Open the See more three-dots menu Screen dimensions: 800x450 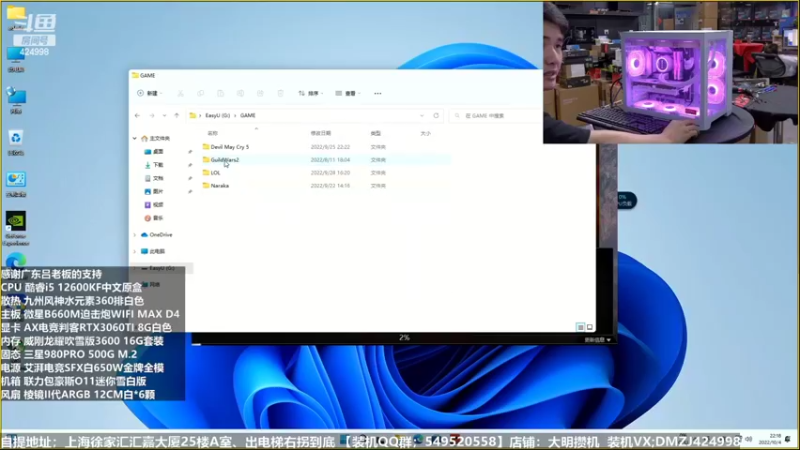click(x=378, y=93)
